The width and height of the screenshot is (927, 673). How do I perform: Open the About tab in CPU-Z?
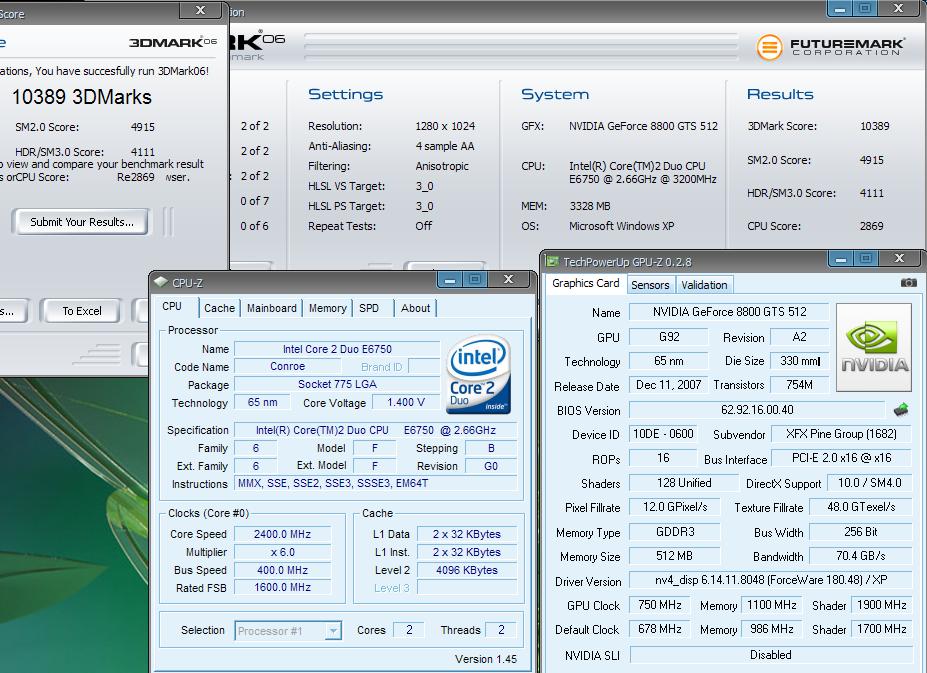click(x=416, y=308)
